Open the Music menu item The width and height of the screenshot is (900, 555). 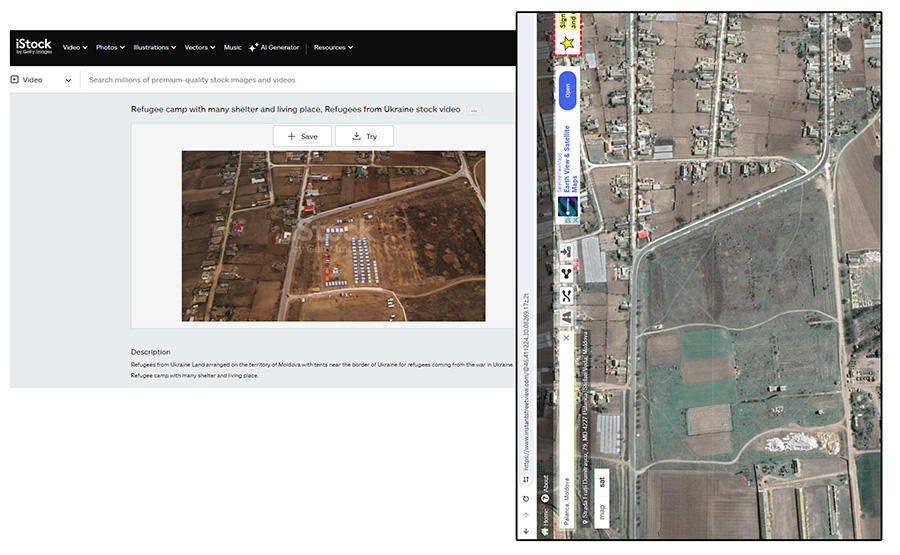point(232,48)
